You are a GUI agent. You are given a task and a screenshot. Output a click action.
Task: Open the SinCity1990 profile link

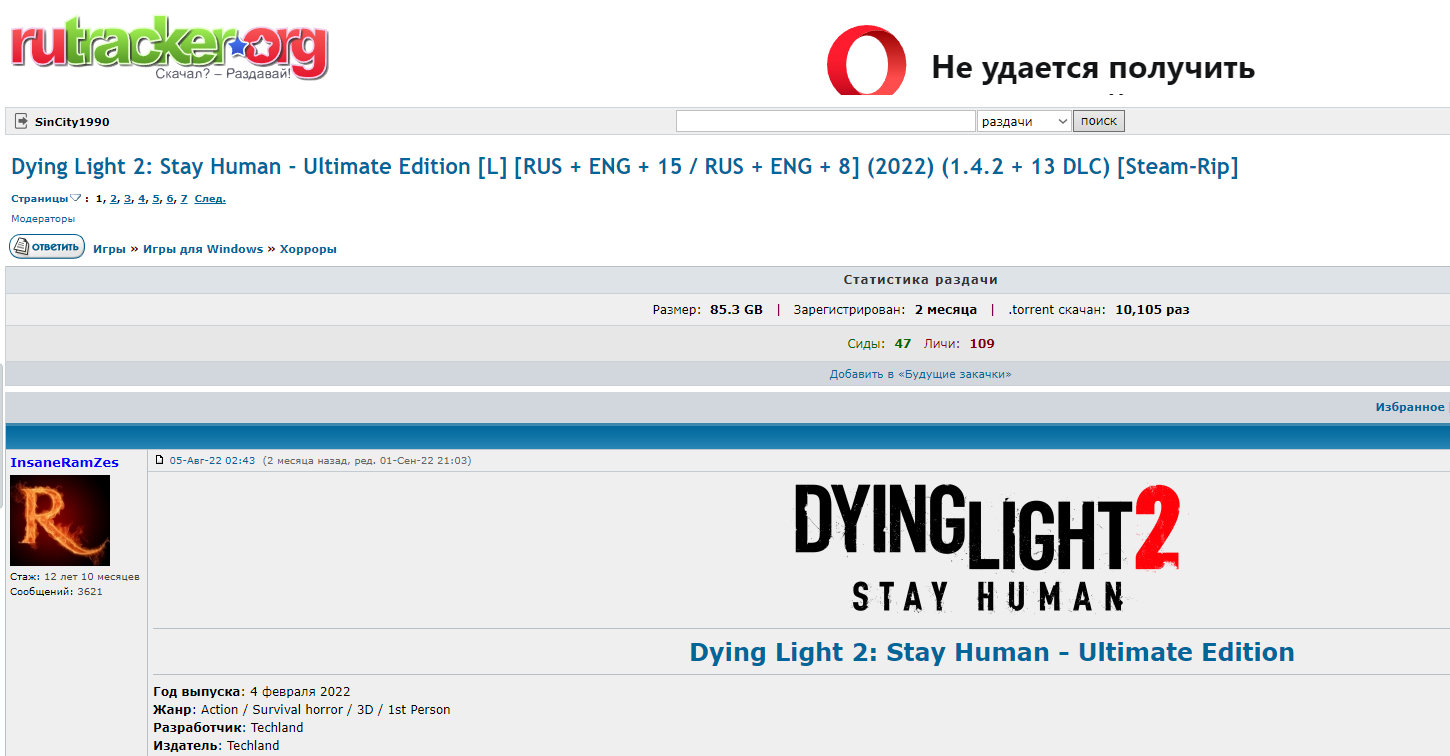pos(72,122)
